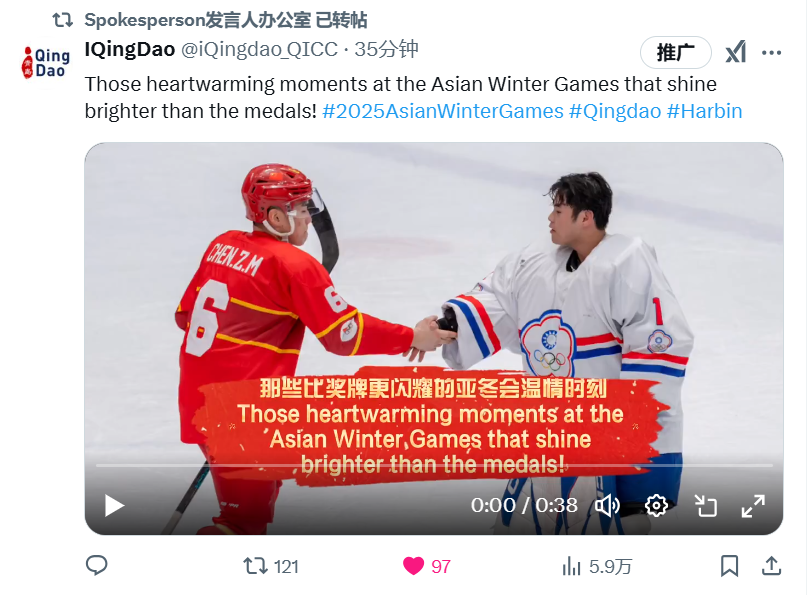
Task: Click the 推广 promote button
Action: click(676, 52)
